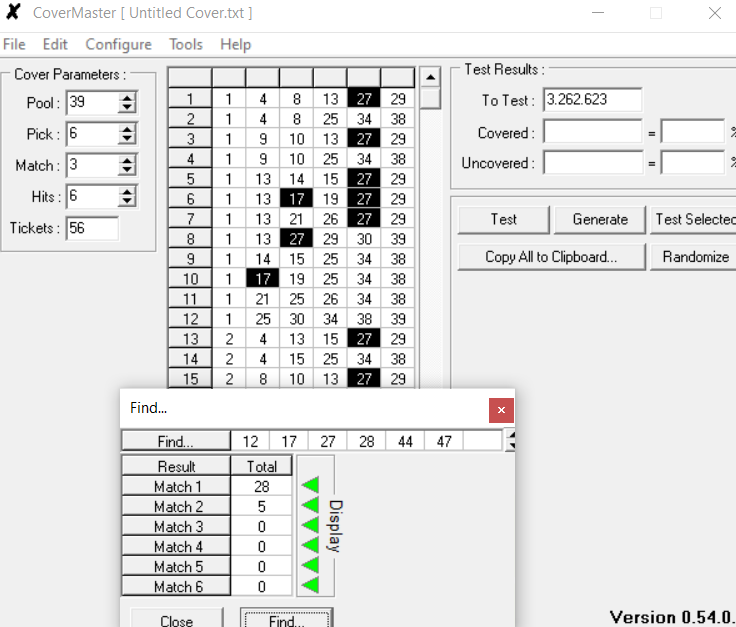Click the Total column header
Viewport: 736px width, 627px height.
pos(261,466)
